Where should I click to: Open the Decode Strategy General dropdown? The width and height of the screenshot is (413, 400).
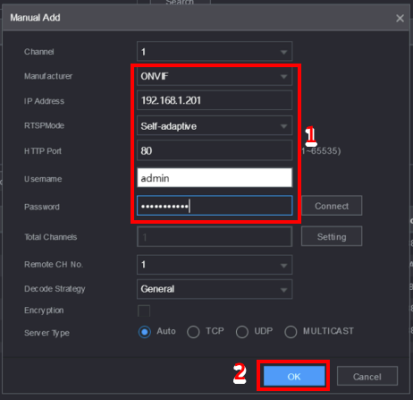click(x=215, y=289)
